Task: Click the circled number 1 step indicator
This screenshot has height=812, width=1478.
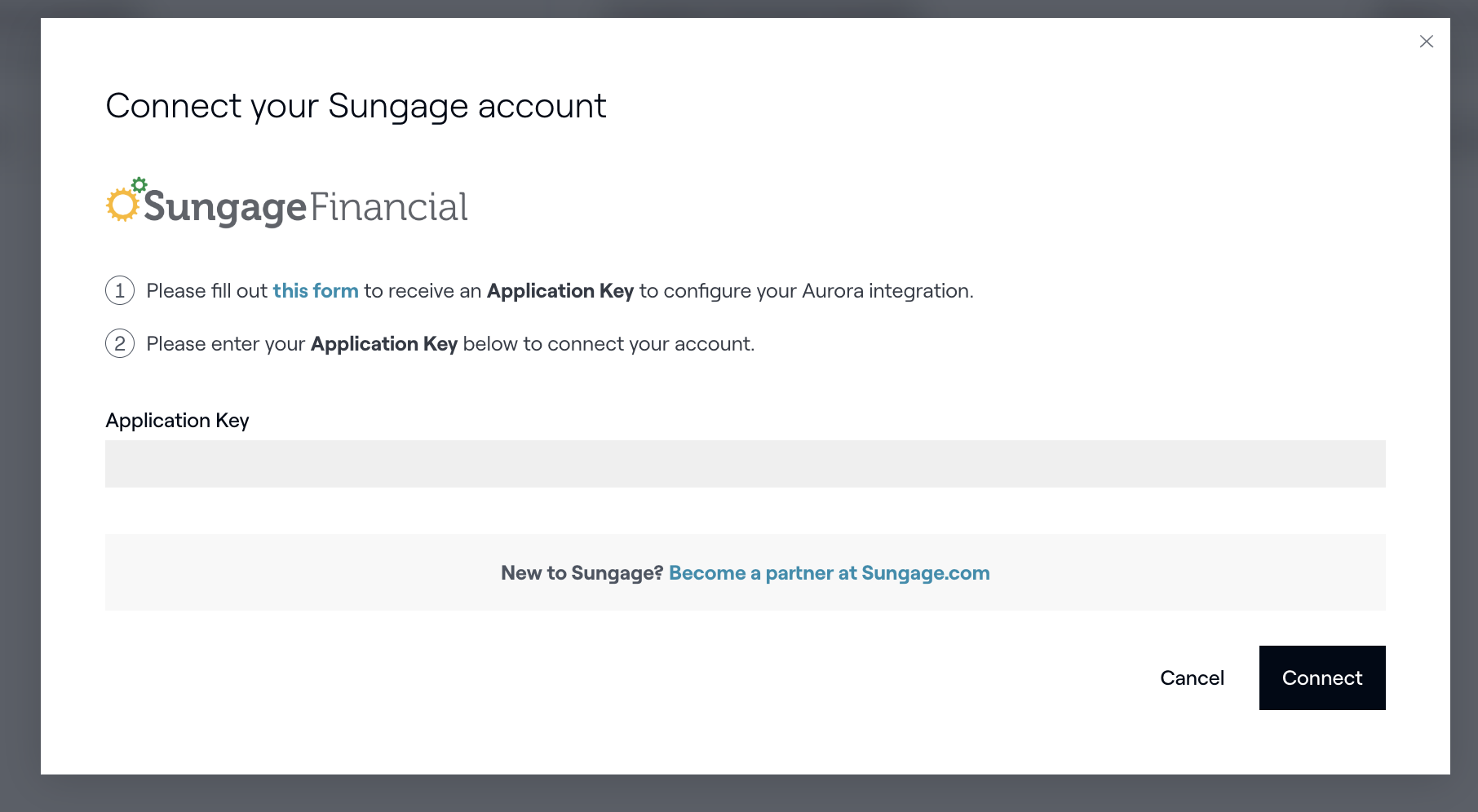Action: [x=119, y=290]
